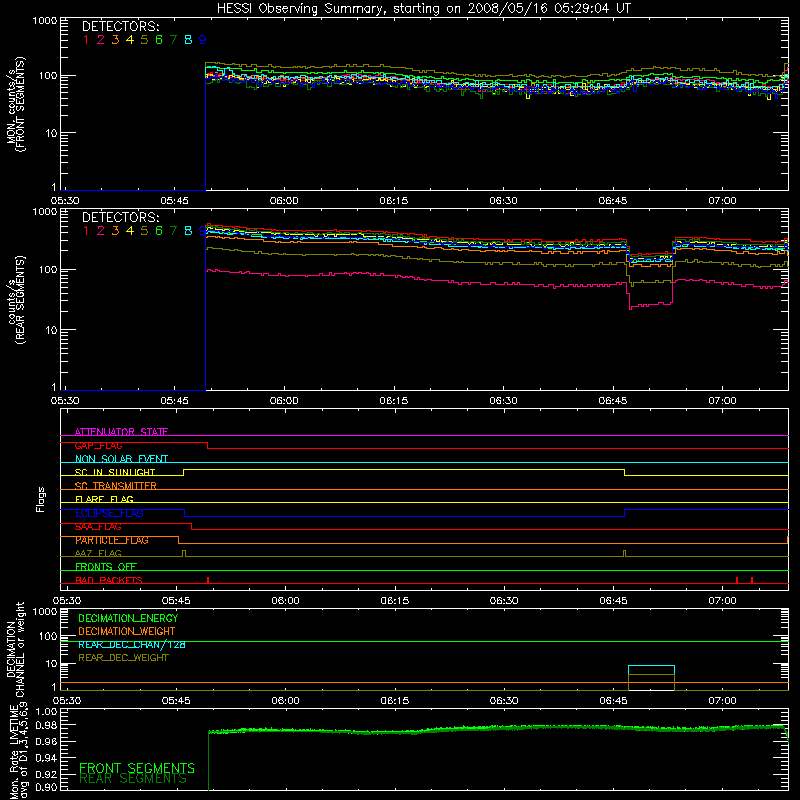This screenshot has height=800, width=800.
Task: Click cyan detector 8 in the rear segments legend
Action: tap(188, 231)
